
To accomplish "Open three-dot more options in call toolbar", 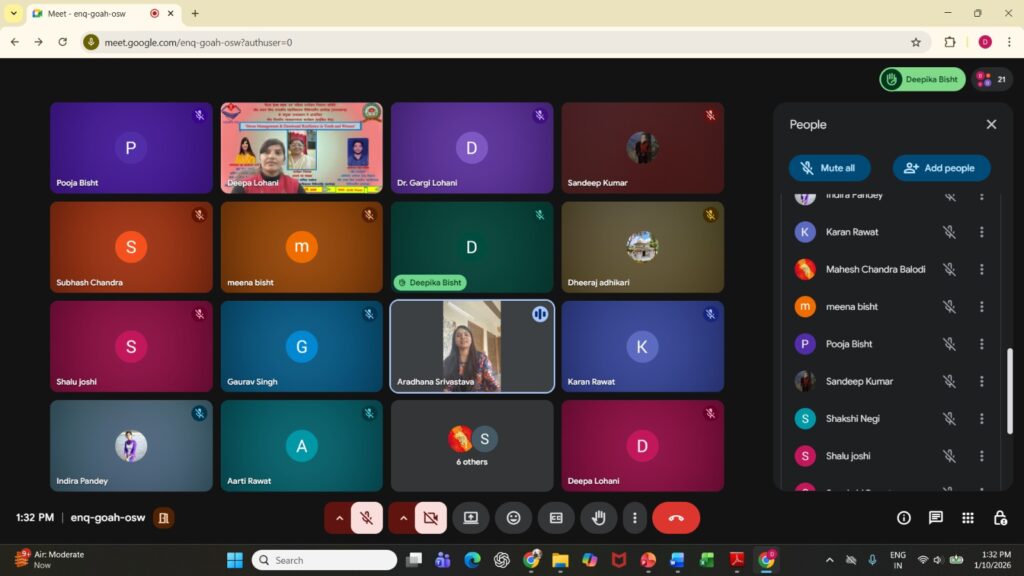I will [x=634, y=518].
